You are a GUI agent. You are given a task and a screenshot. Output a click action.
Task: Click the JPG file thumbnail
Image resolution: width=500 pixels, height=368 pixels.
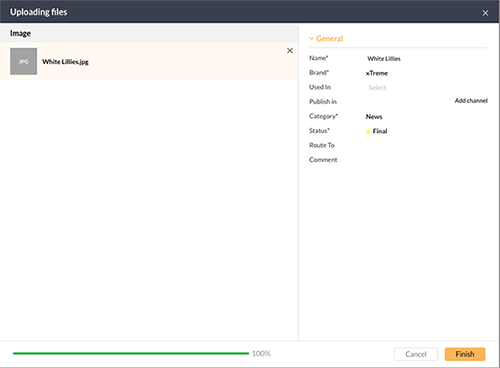click(23, 61)
